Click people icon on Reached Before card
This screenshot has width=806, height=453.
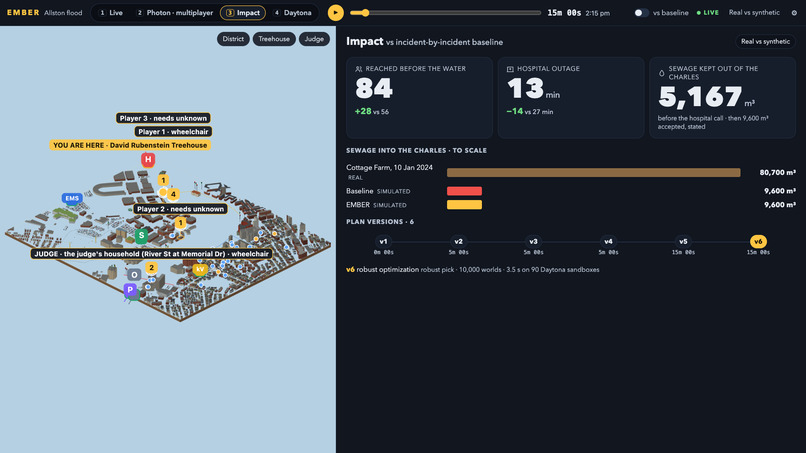[x=359, y=69]
